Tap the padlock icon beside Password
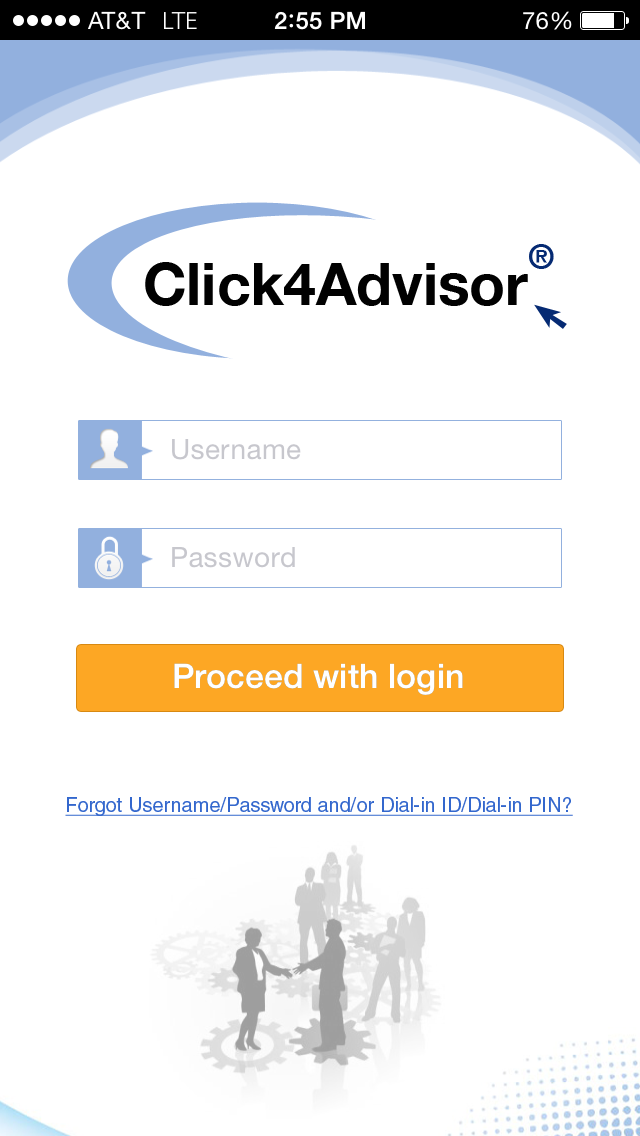The height and width of the screenshot is (1136, 640). [x=109, y=558]
